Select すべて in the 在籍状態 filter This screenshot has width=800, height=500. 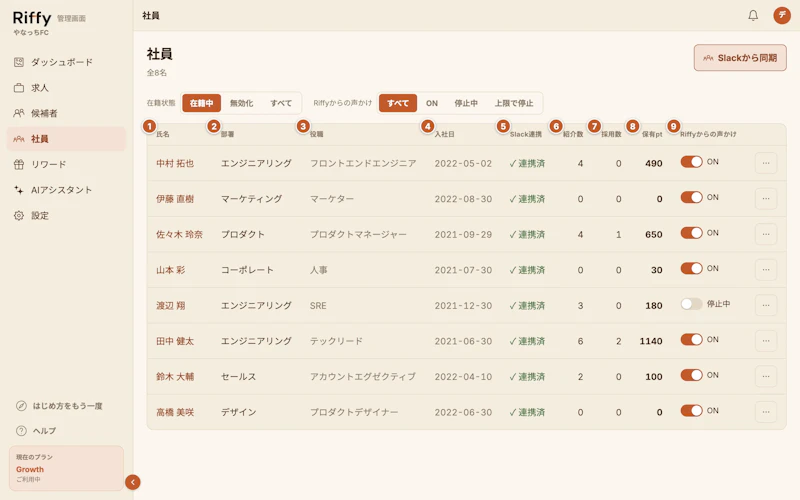[x=281, y=103]
